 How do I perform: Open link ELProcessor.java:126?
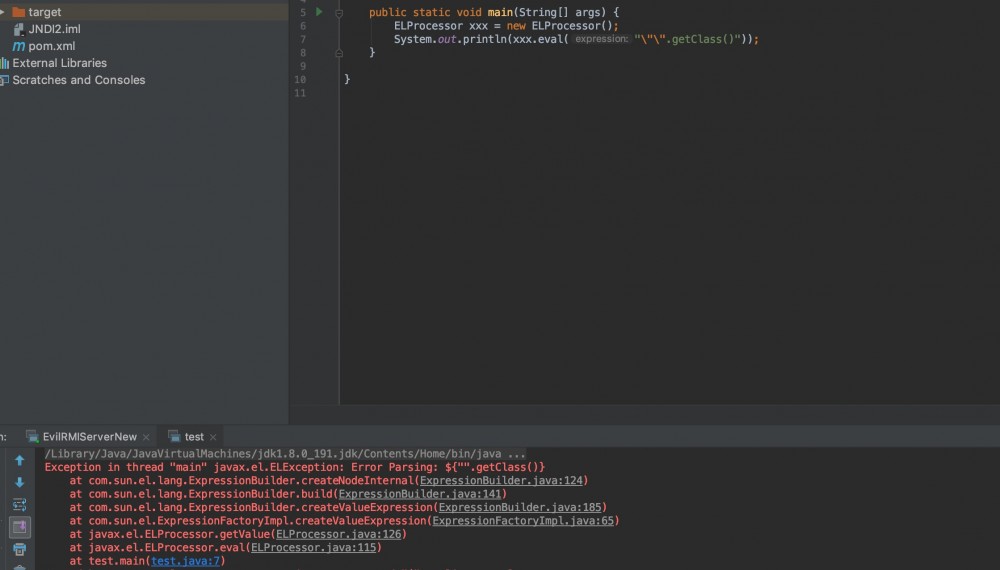(339, 534)
